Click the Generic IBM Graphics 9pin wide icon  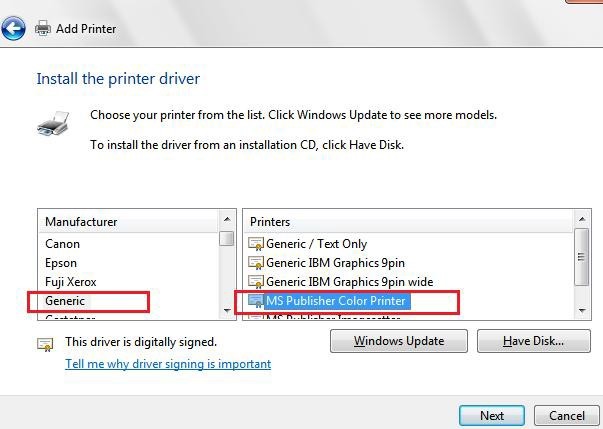tap(256, 281)
